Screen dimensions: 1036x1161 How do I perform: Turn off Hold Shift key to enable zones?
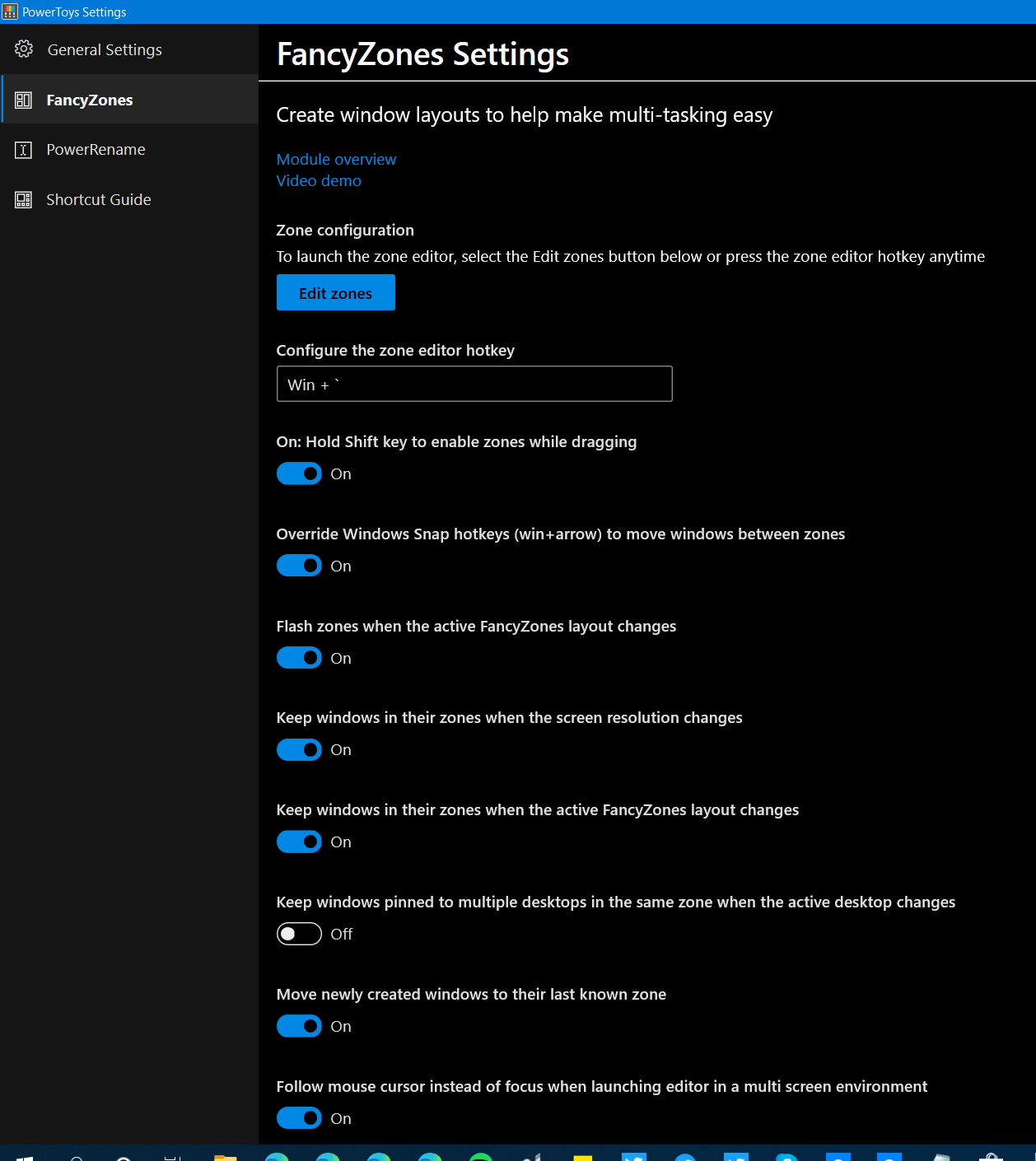(299, 473)
